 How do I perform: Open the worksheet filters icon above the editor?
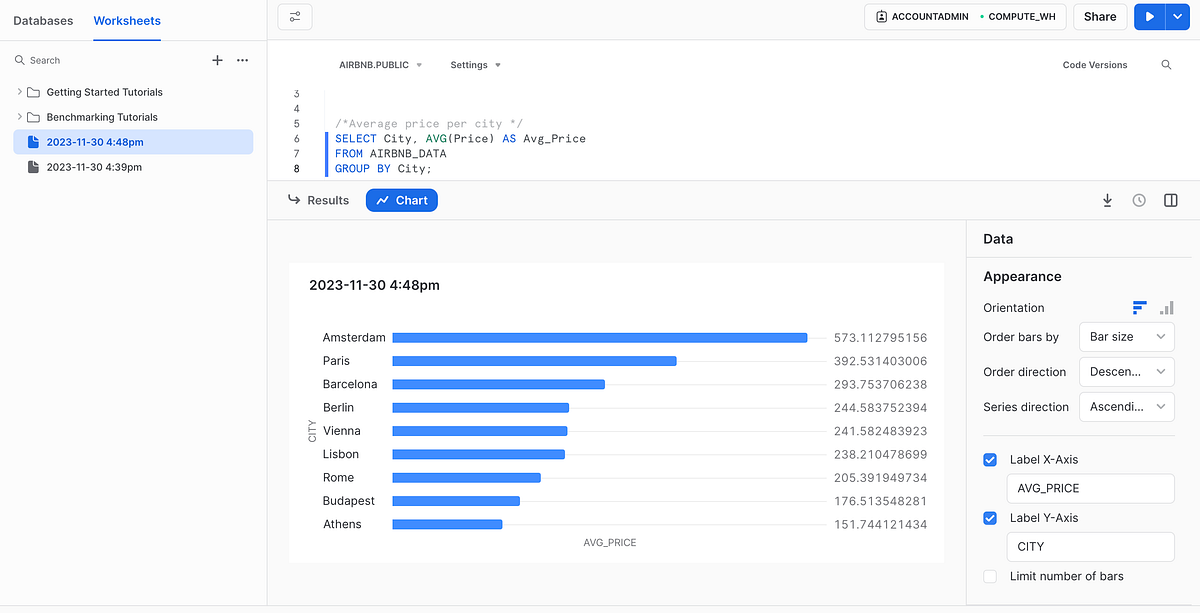[294, 17]
